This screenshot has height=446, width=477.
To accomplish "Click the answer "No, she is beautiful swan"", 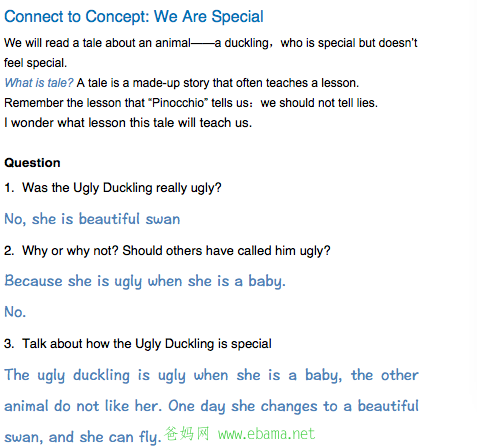I will click(x=92, y=219).
